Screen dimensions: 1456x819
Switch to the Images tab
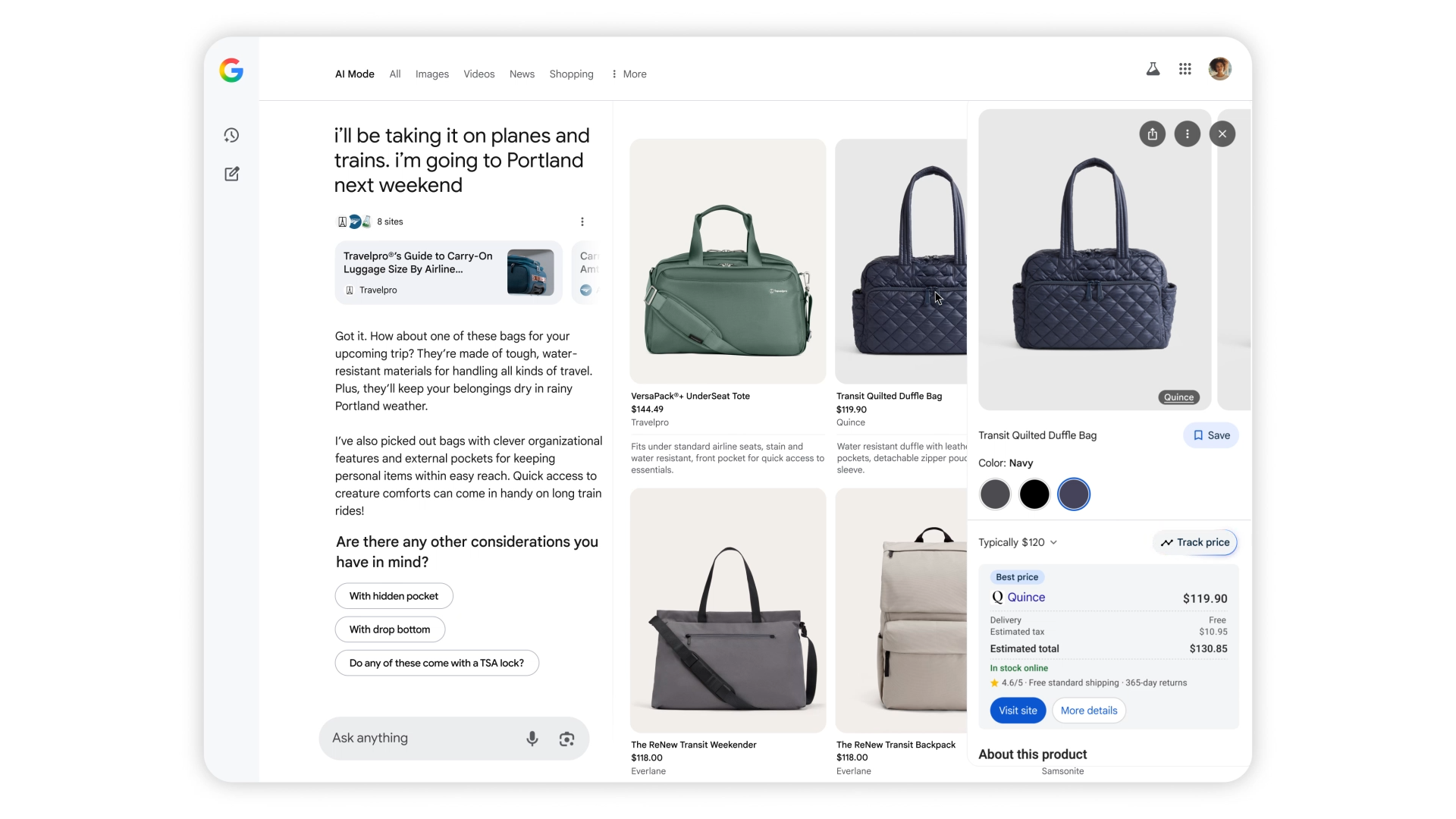432,74
